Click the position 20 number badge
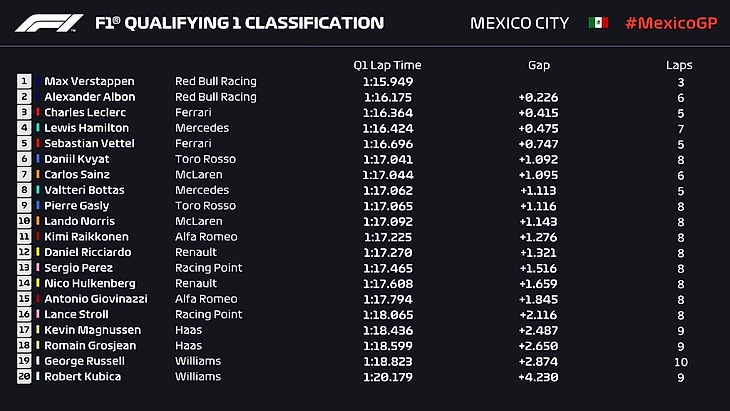Screen dimensions: 730x411 pyautogui.click(x=24, y=377)
